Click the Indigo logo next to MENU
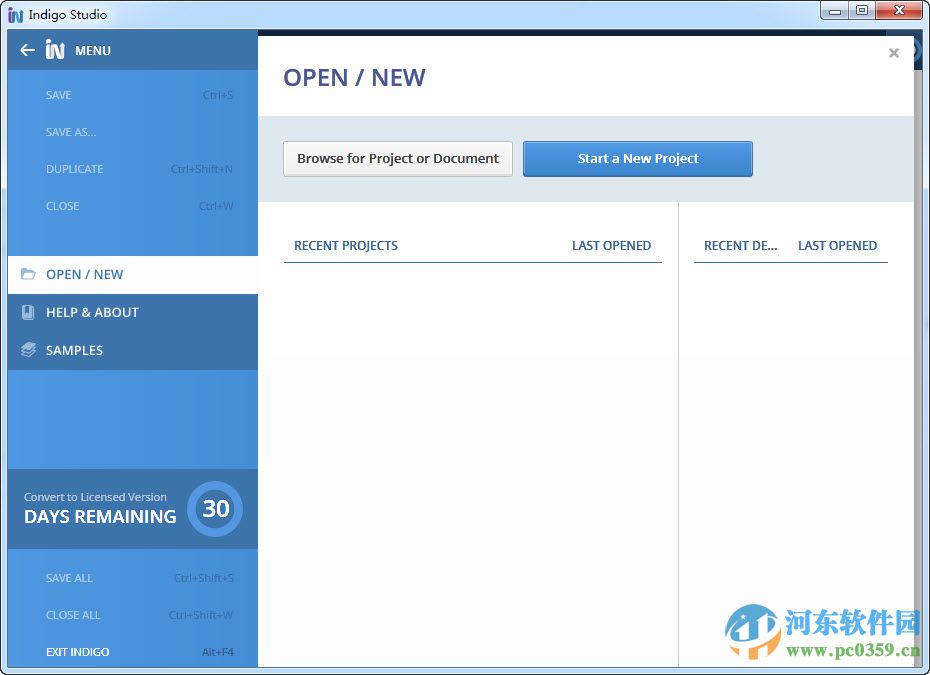Image resolution: width=930 pixels, height=675 pixels. pos(55,50)
